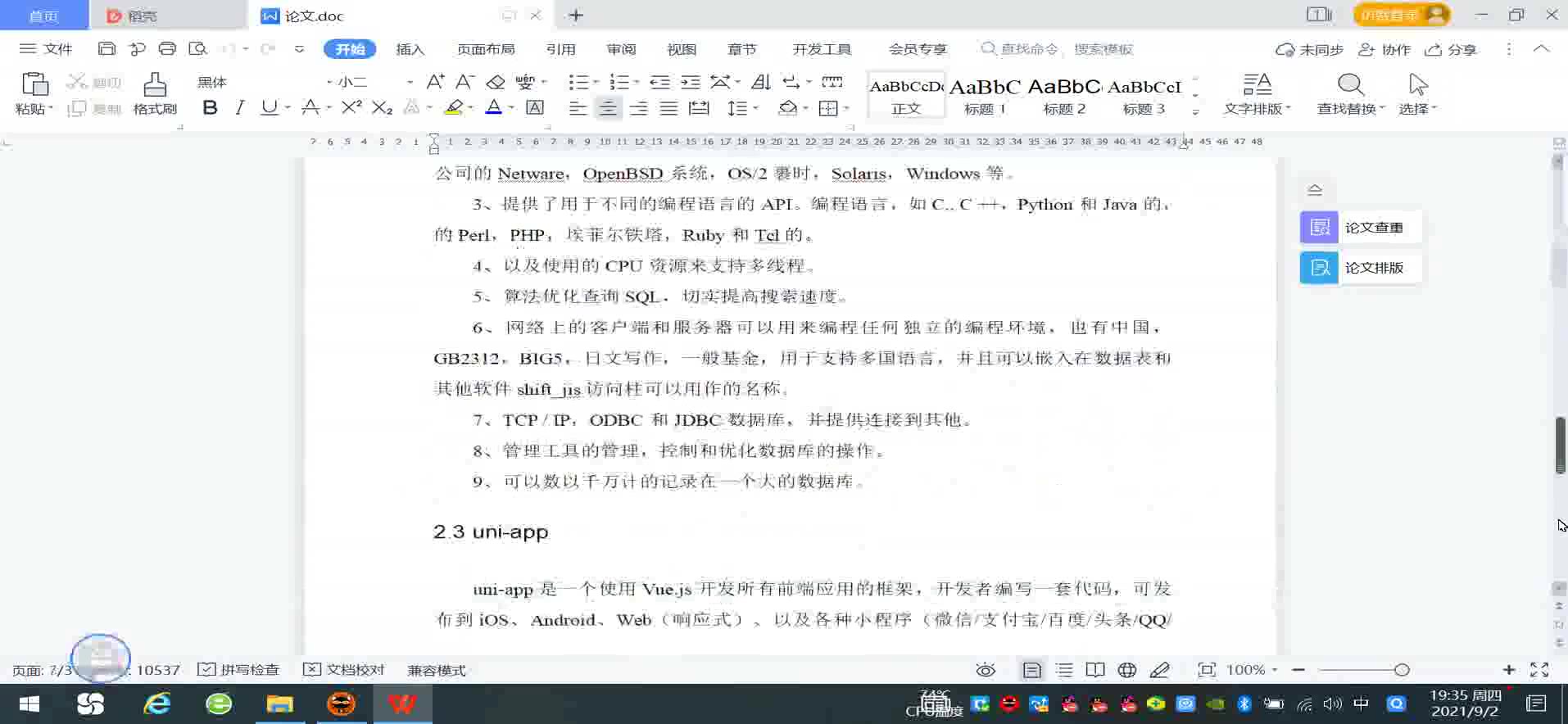Align text left
The image size is (1568, 724).
(x=578, y=108)
